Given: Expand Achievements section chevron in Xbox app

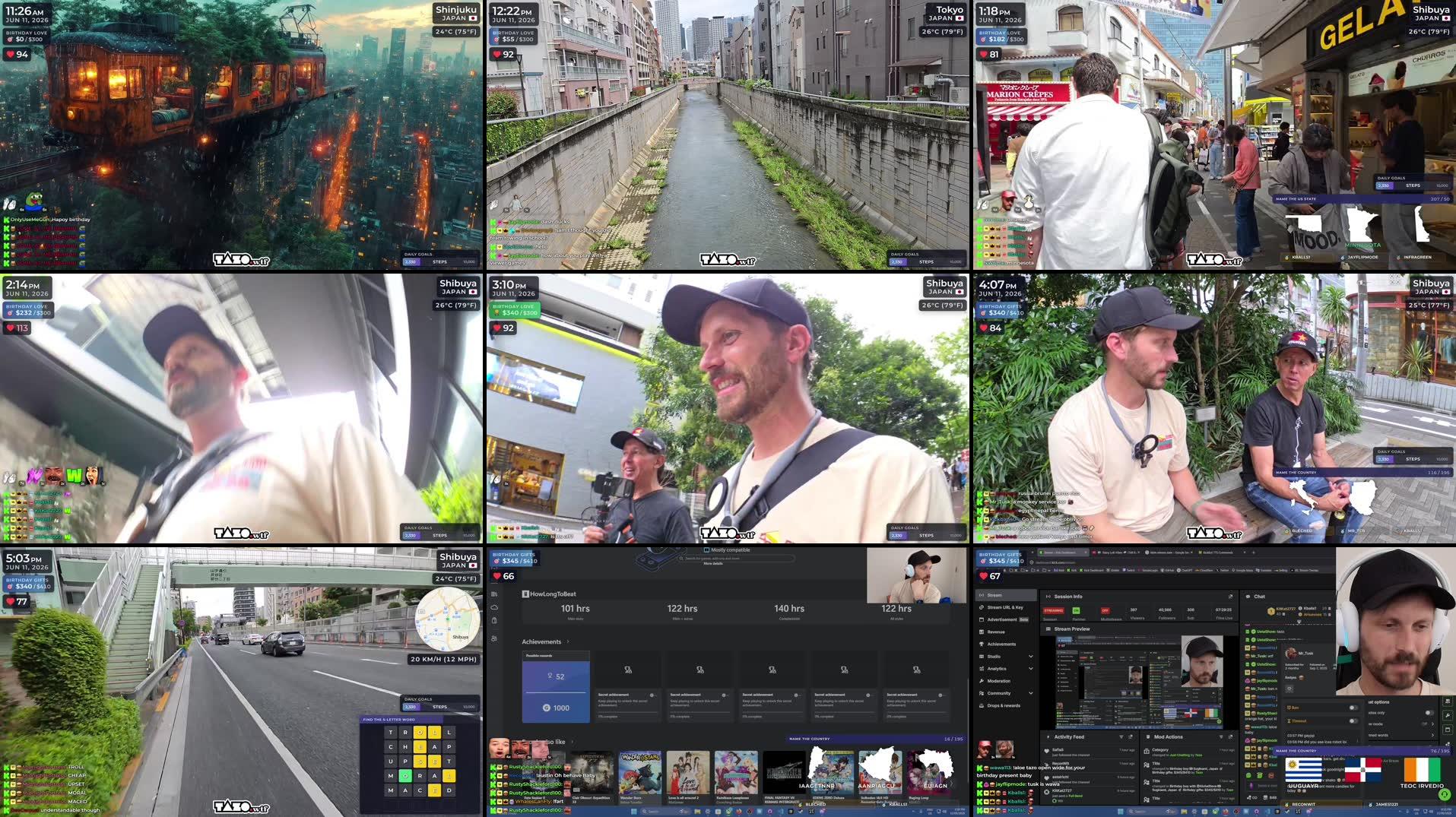Looking at the screenshot, I should tap(568, 641).
